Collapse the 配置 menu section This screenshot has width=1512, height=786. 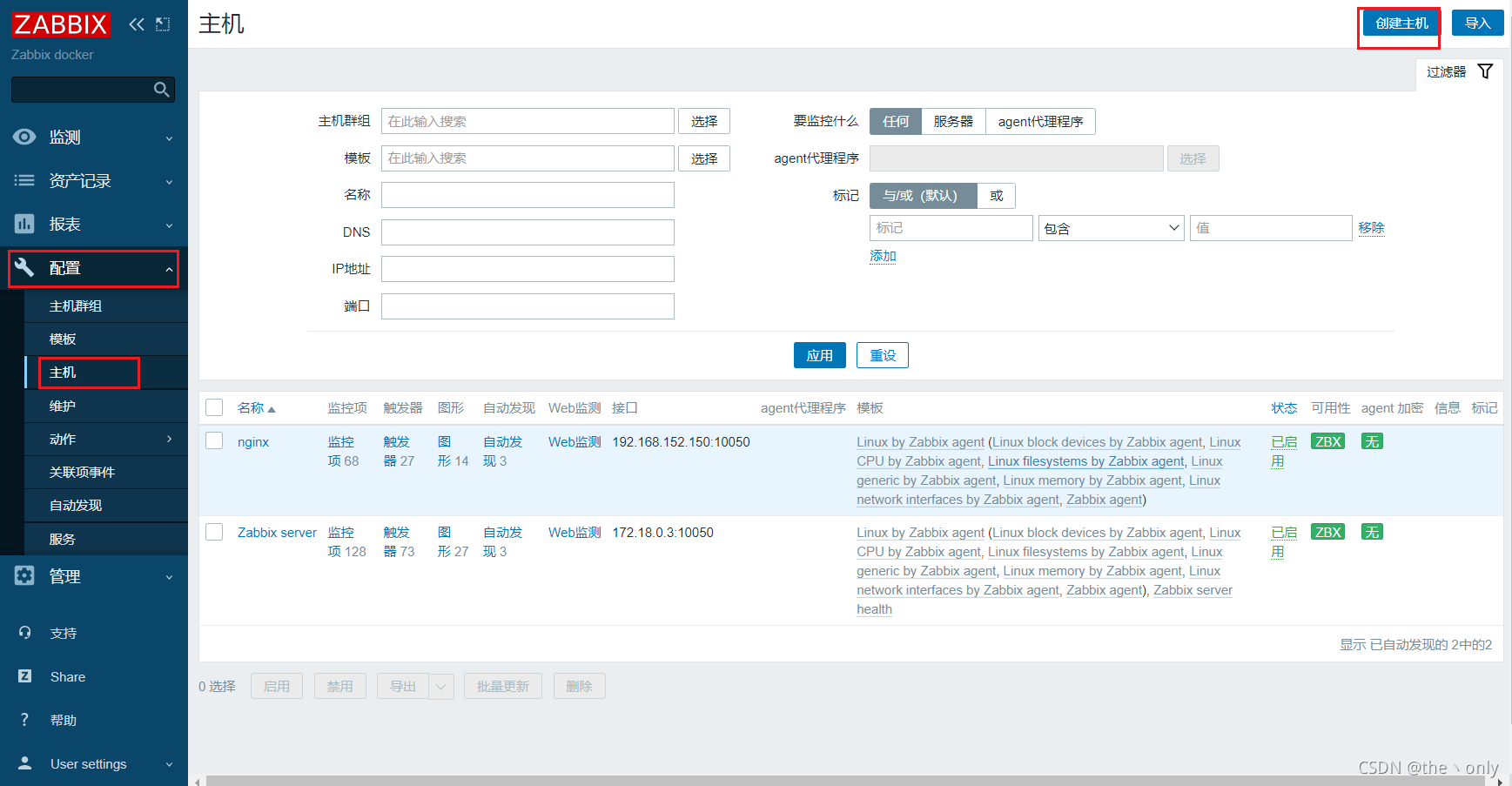tap(169, 269)
